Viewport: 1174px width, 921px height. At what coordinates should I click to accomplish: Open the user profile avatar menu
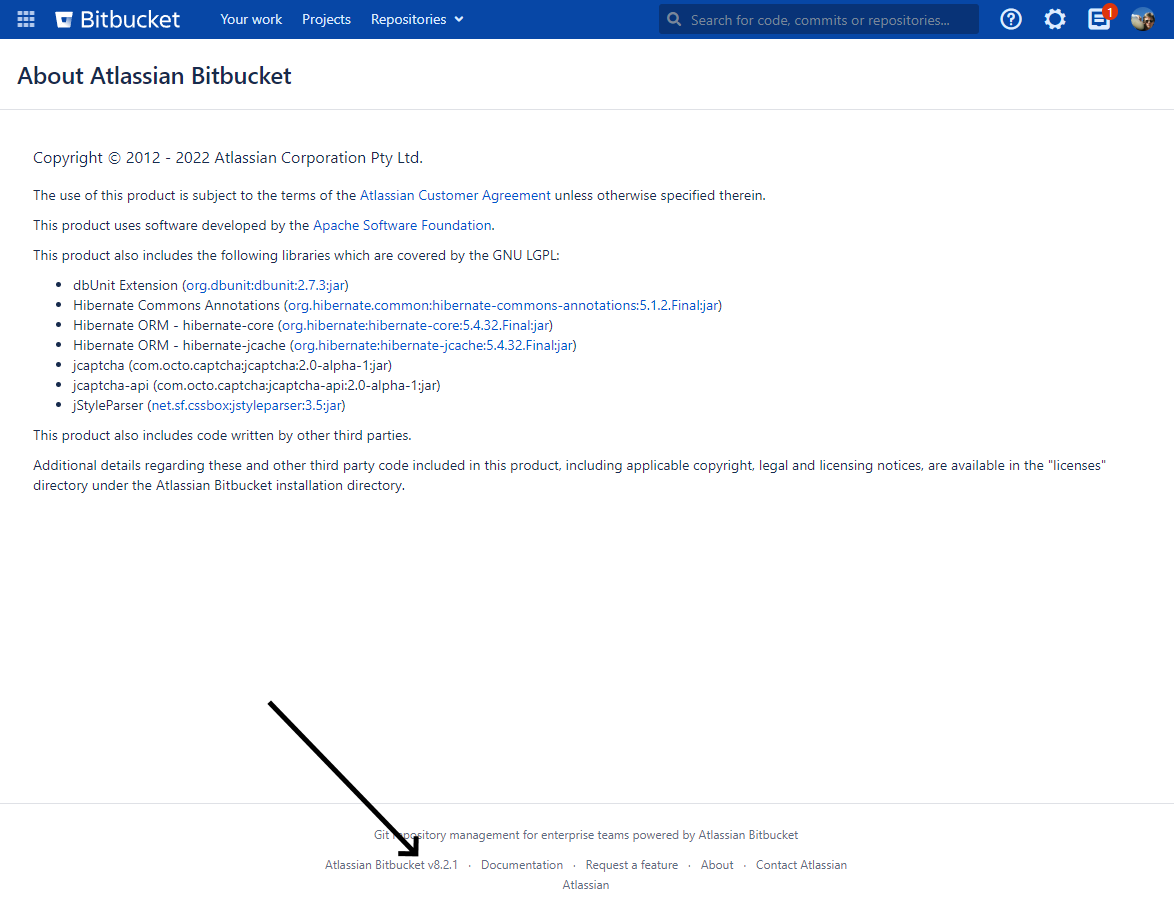(x=1143, y=19)
